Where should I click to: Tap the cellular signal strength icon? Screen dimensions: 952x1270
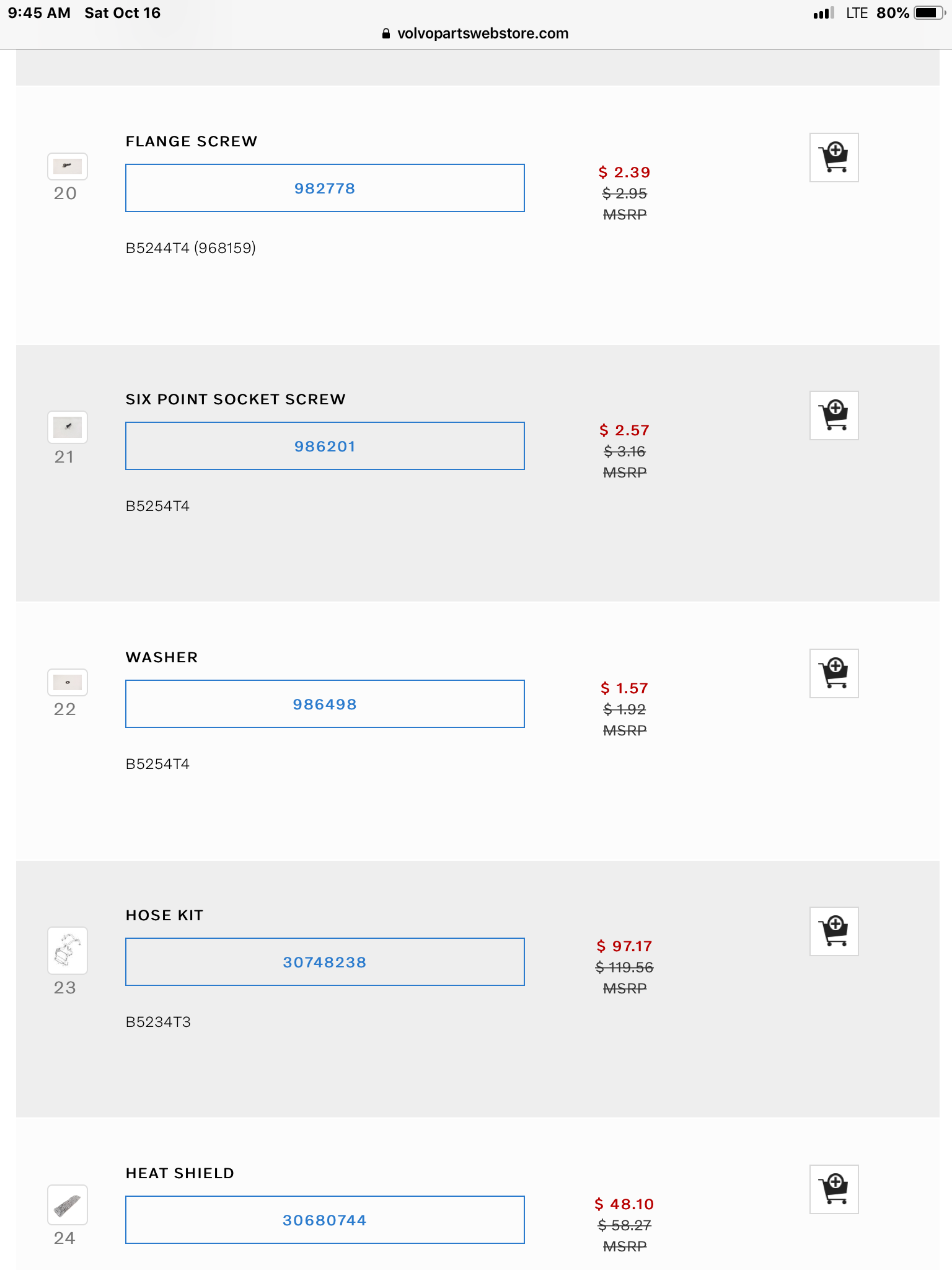pos(824,13)
